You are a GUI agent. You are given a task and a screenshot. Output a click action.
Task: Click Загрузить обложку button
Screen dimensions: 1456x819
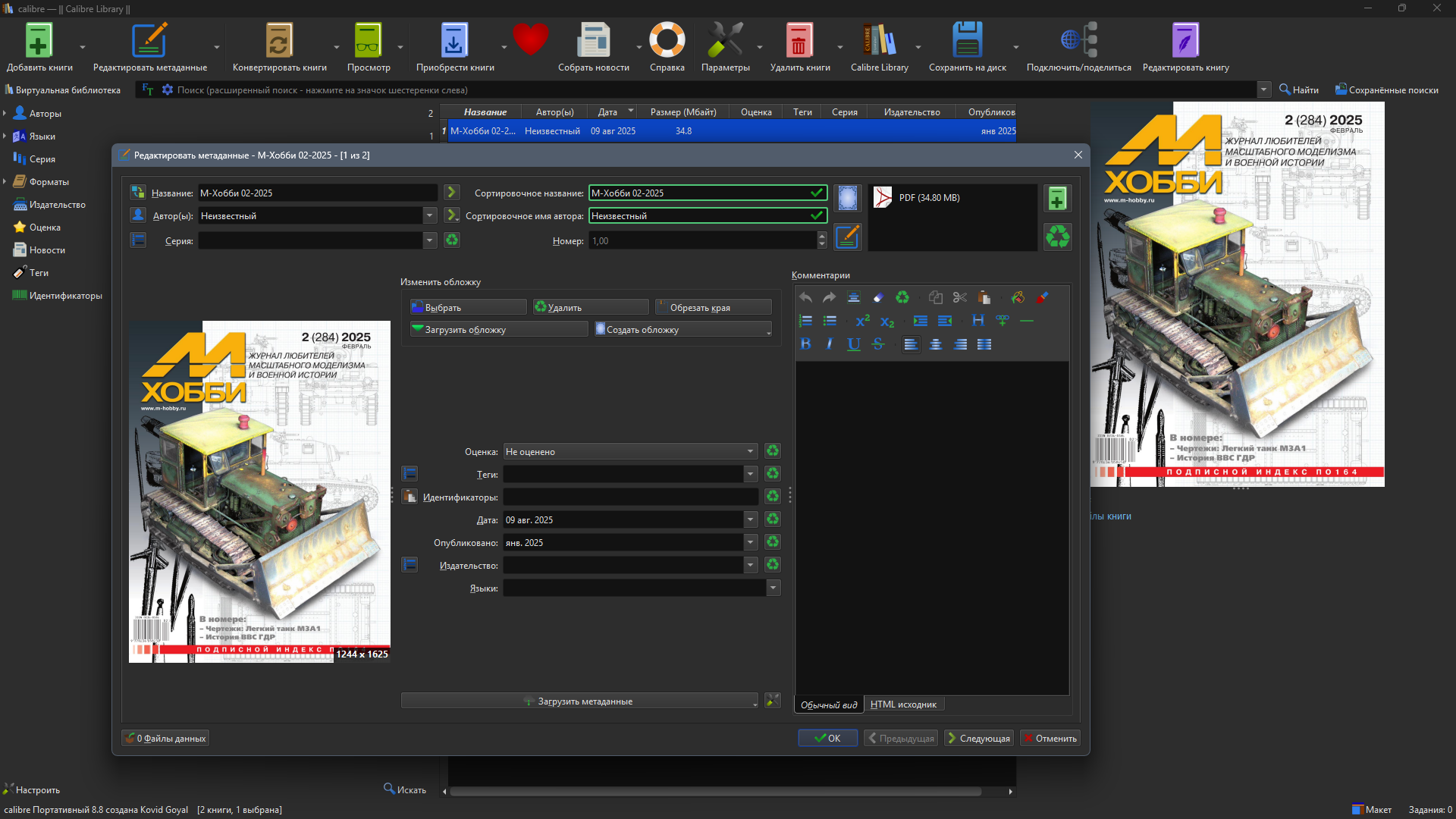click(x=498, y=329)
